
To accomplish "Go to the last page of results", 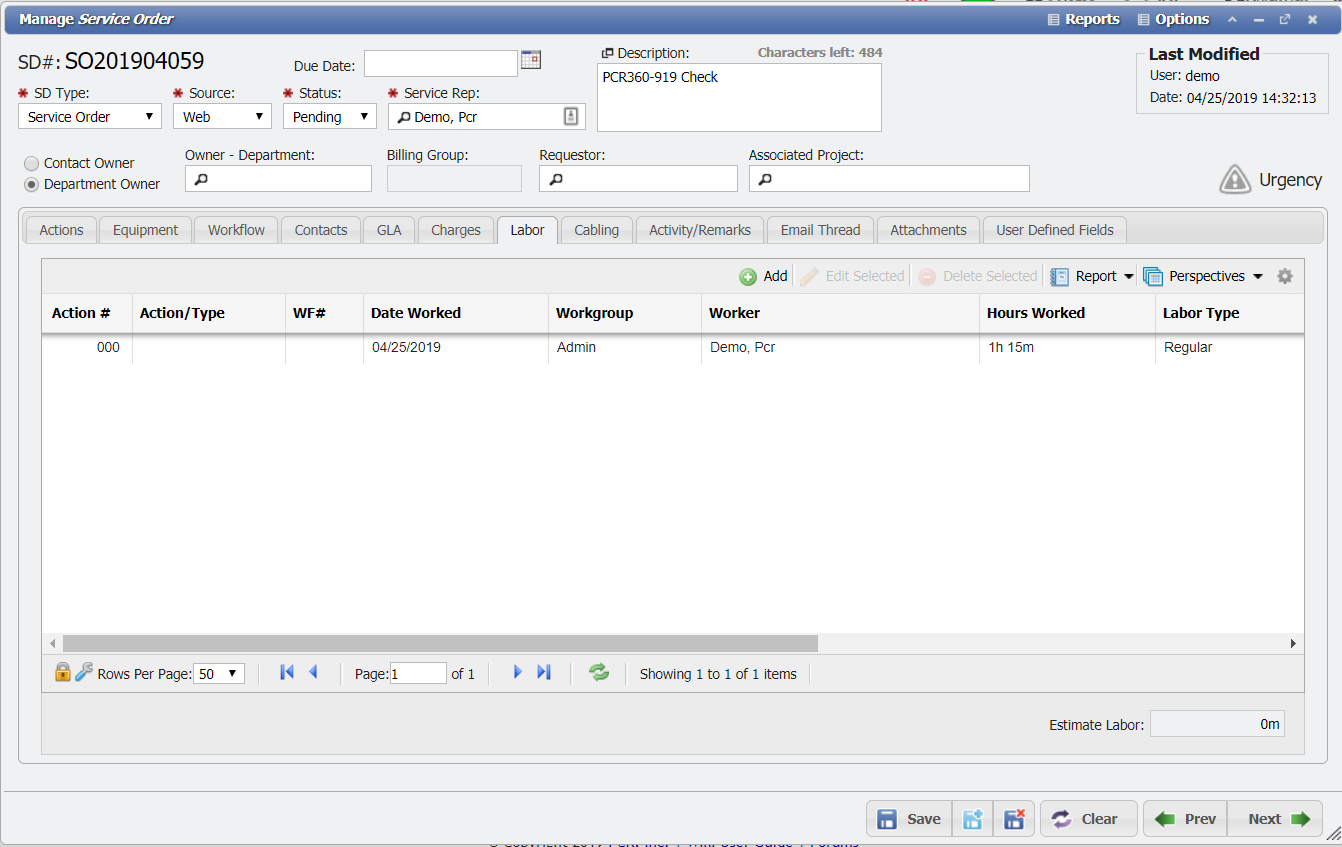I will click(x=544, y=673).
